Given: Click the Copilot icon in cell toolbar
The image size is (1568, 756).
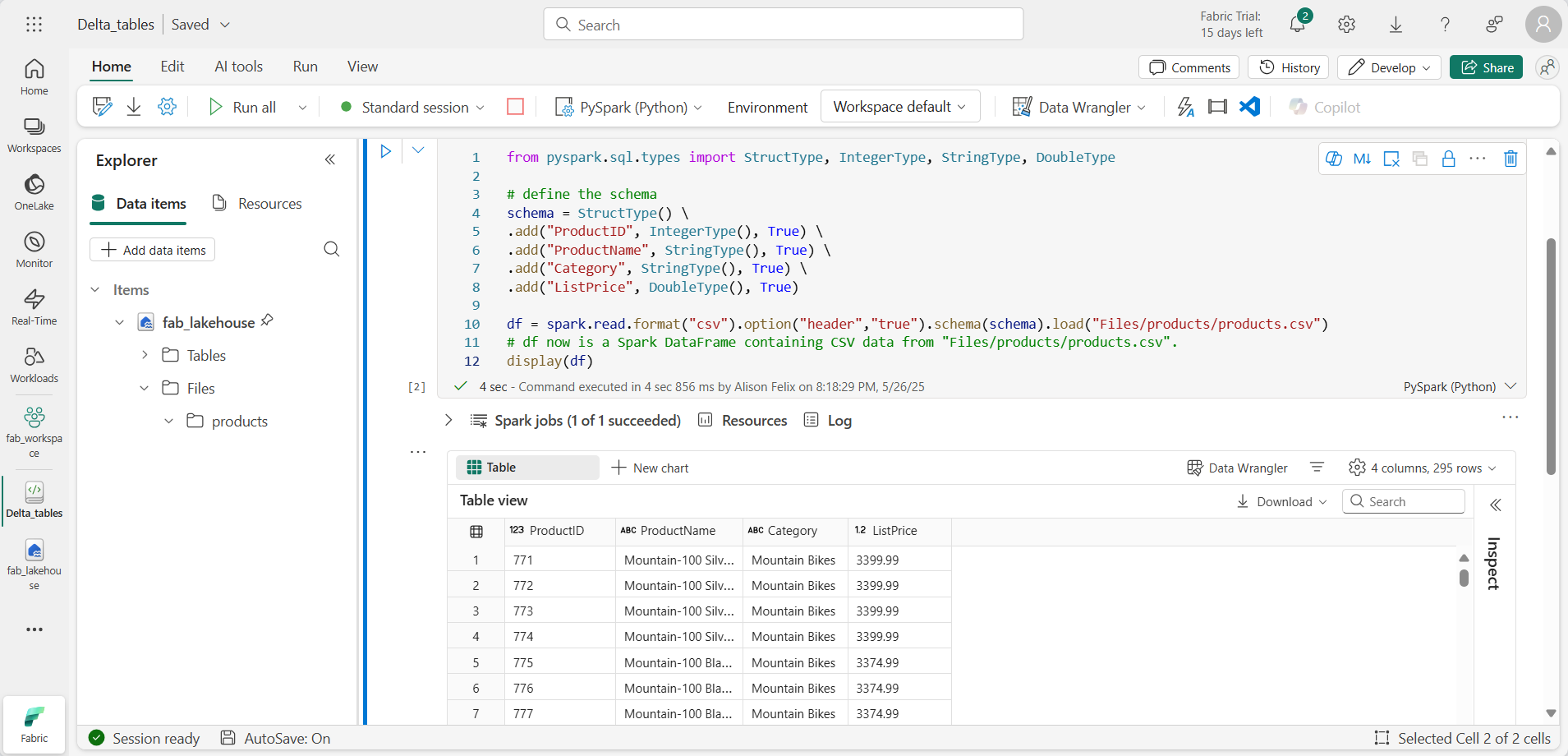Looking at the screenshot, I should pyautogui.click(x=1334, y=159).
